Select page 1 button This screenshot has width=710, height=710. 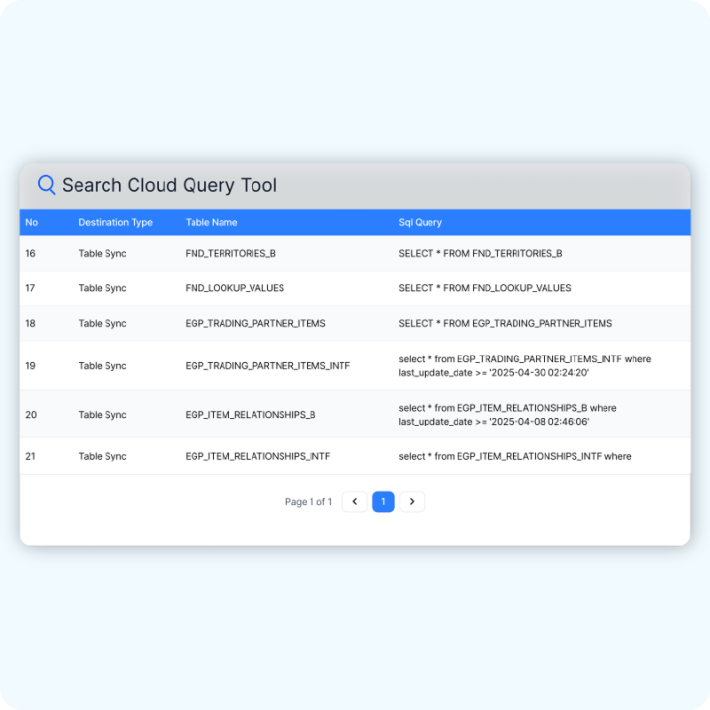tap(383, 501)
